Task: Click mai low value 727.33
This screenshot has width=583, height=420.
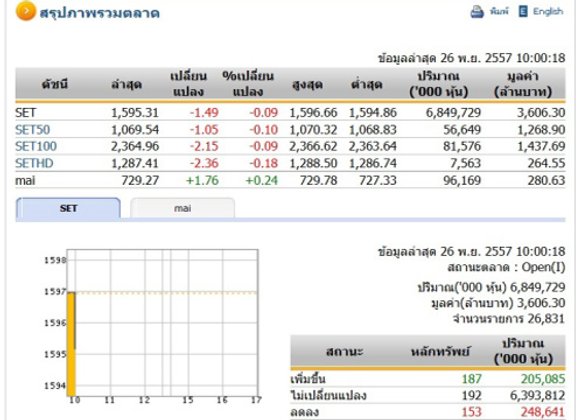Action: pyautogui.click(x=378, y=181)
